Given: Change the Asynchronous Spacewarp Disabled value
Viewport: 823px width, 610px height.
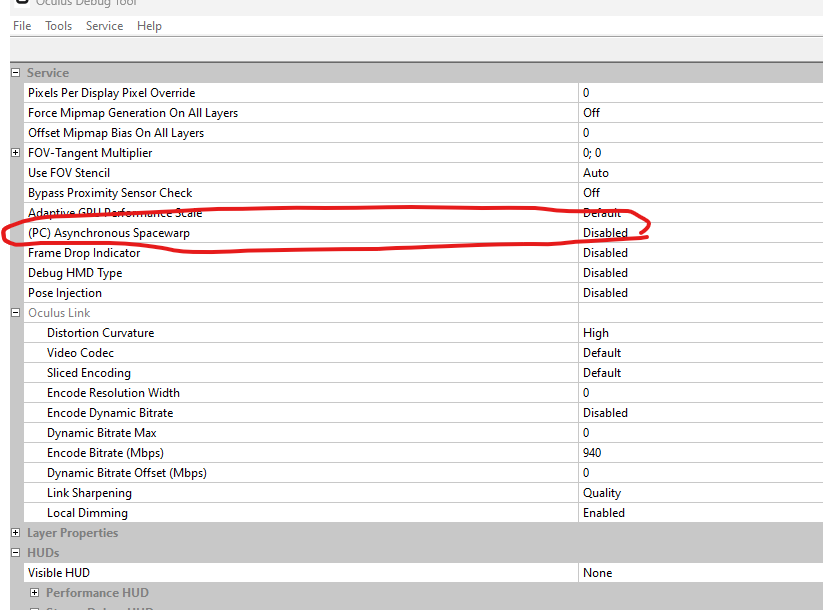Looking at the screenshot, I should (701, 233).
